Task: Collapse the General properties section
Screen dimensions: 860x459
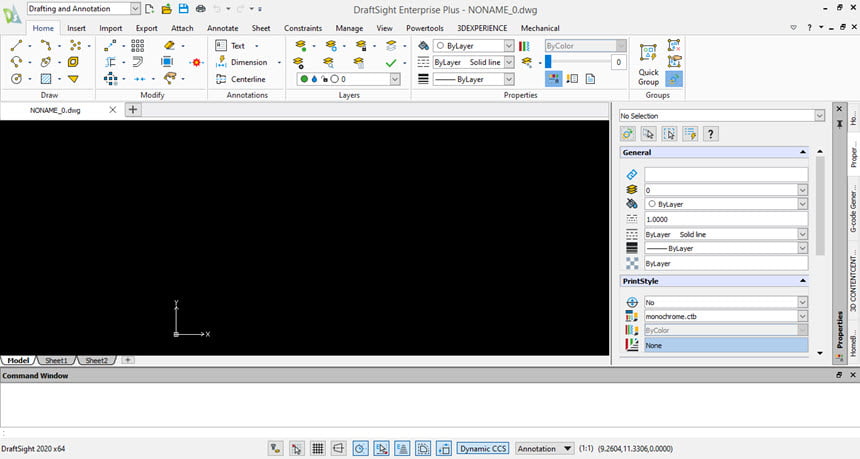Action: [803, 152]
